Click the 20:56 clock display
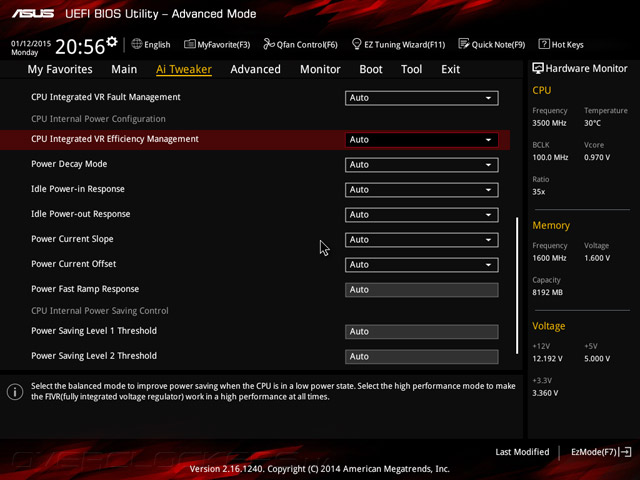 [x=80, y=47]
